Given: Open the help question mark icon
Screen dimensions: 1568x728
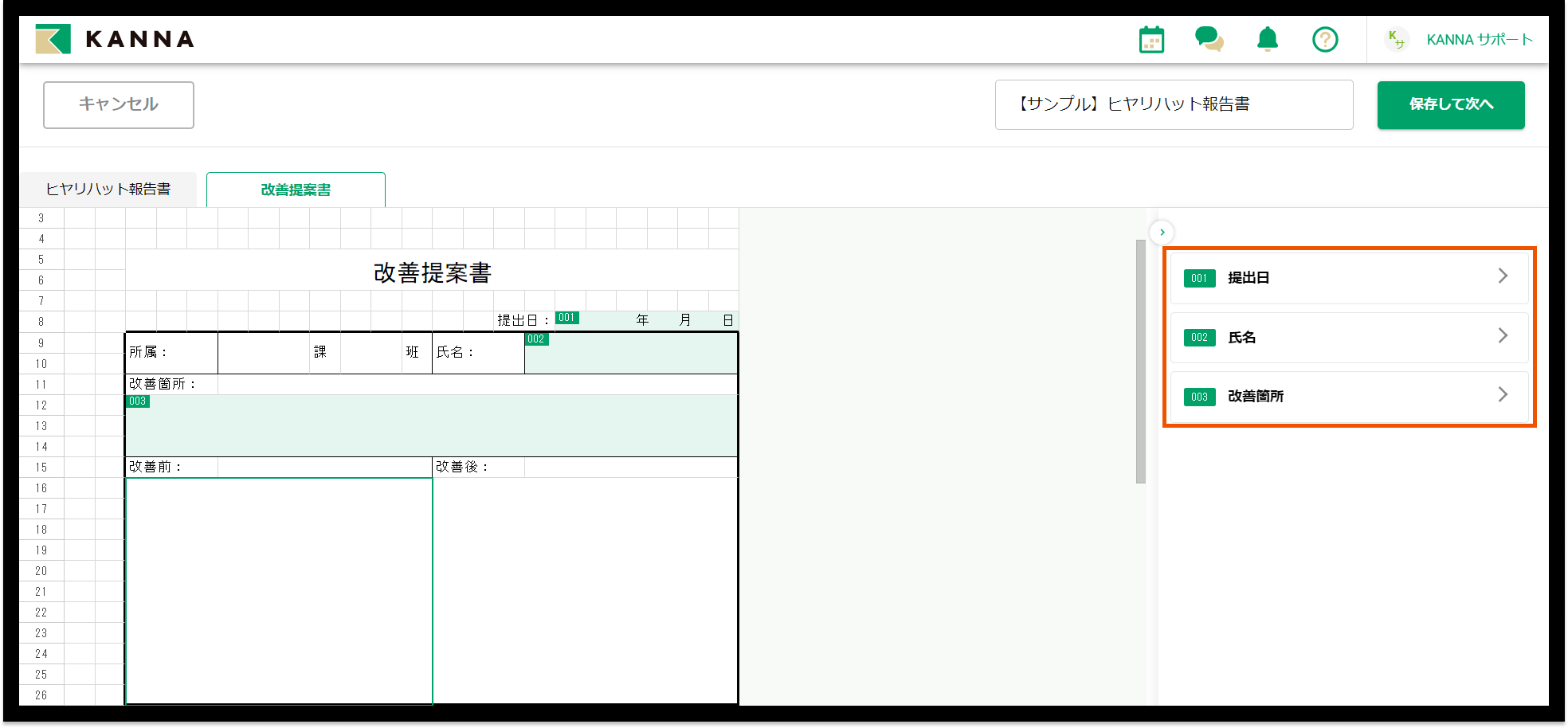Looking at the screenshot, I should pos(1325,39).
